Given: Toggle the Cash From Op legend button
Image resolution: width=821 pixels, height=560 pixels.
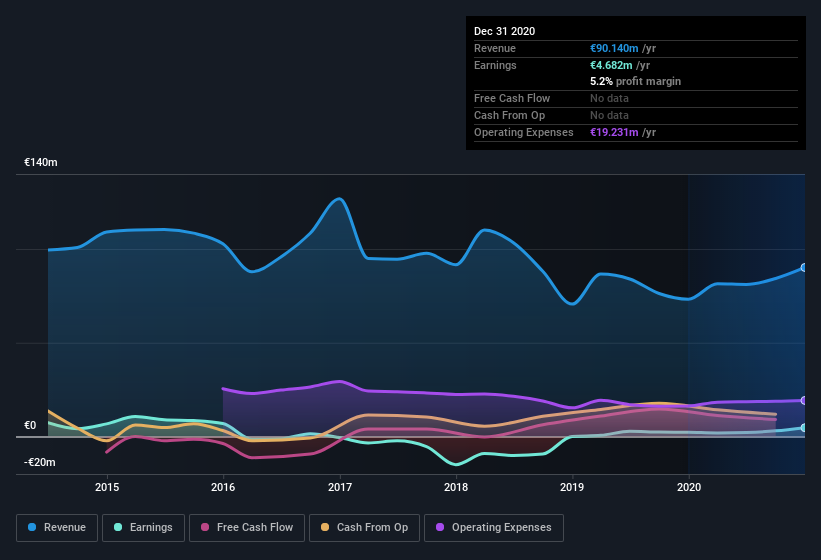Looking at the screenshot, I should 364,528.
